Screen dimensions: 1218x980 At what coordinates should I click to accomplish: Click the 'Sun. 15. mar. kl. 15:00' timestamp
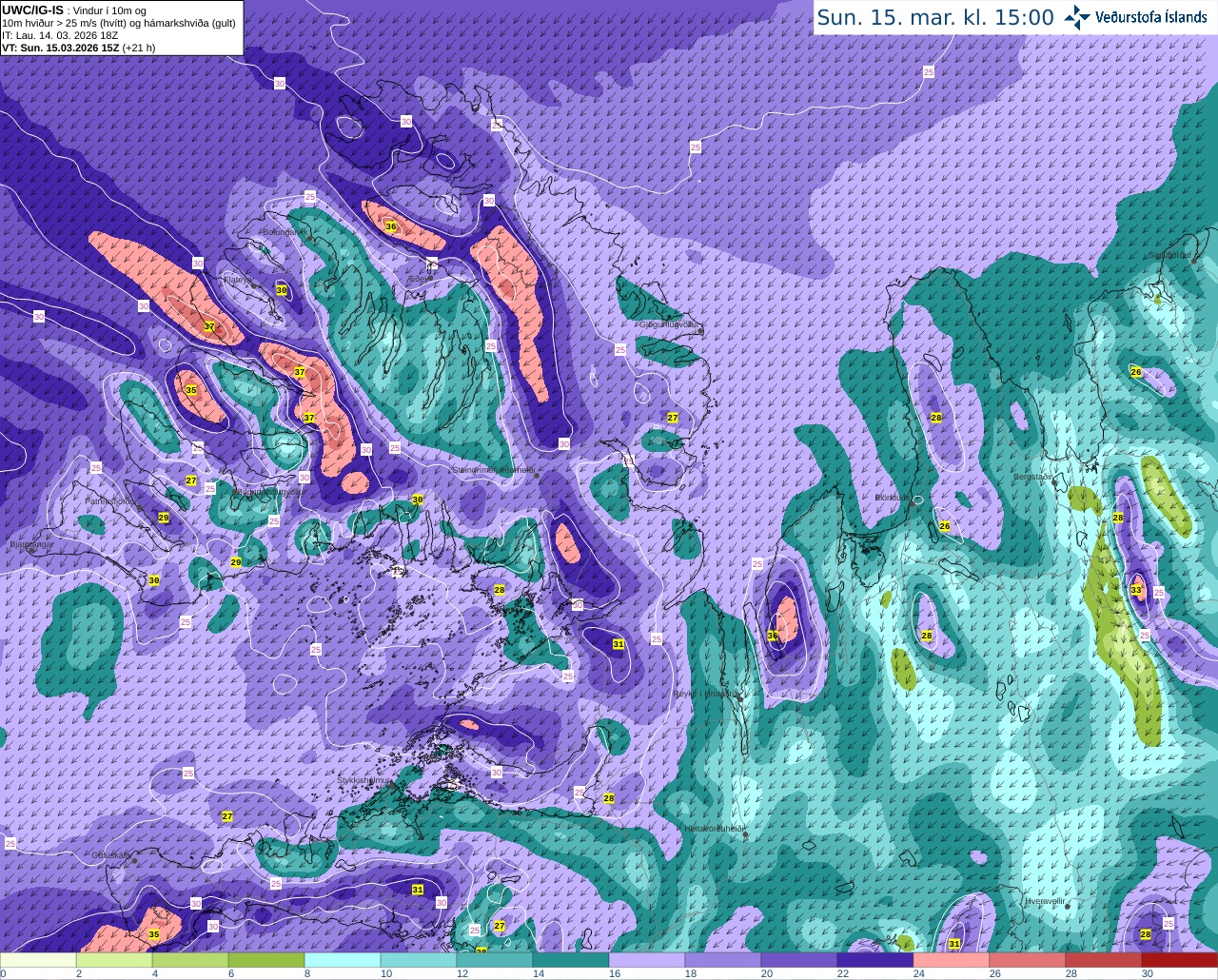tap(935, 17)
